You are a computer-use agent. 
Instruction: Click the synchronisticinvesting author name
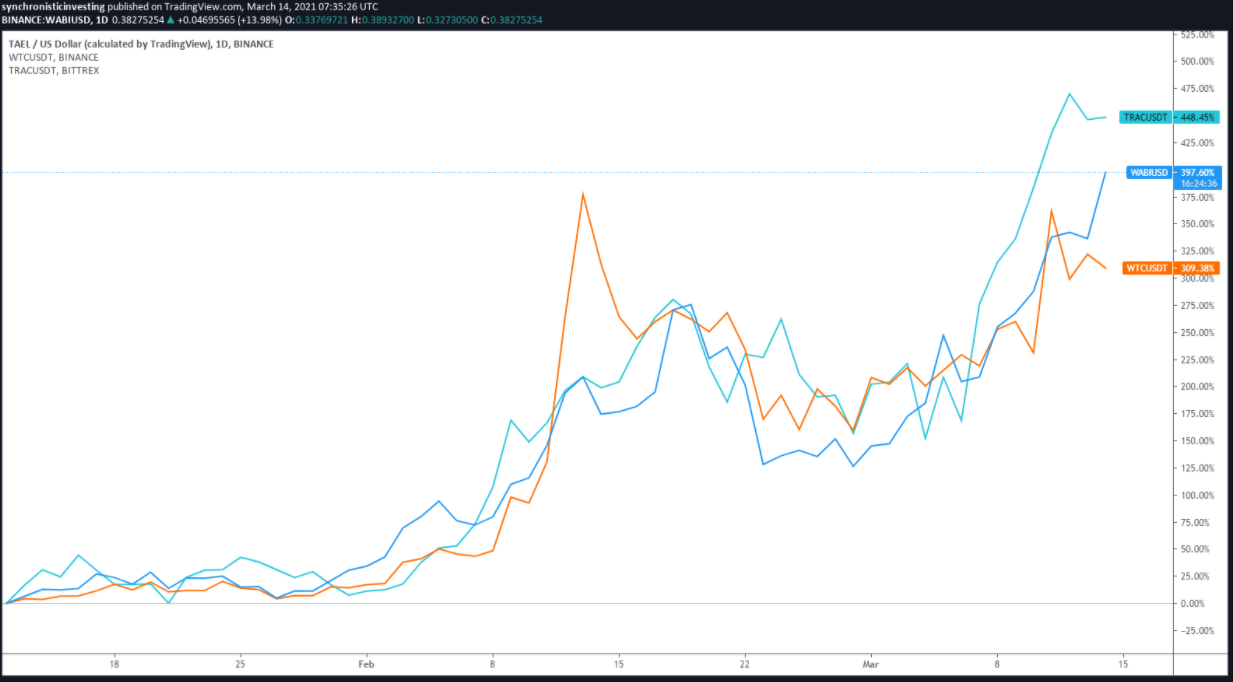[x=54, y=6]
